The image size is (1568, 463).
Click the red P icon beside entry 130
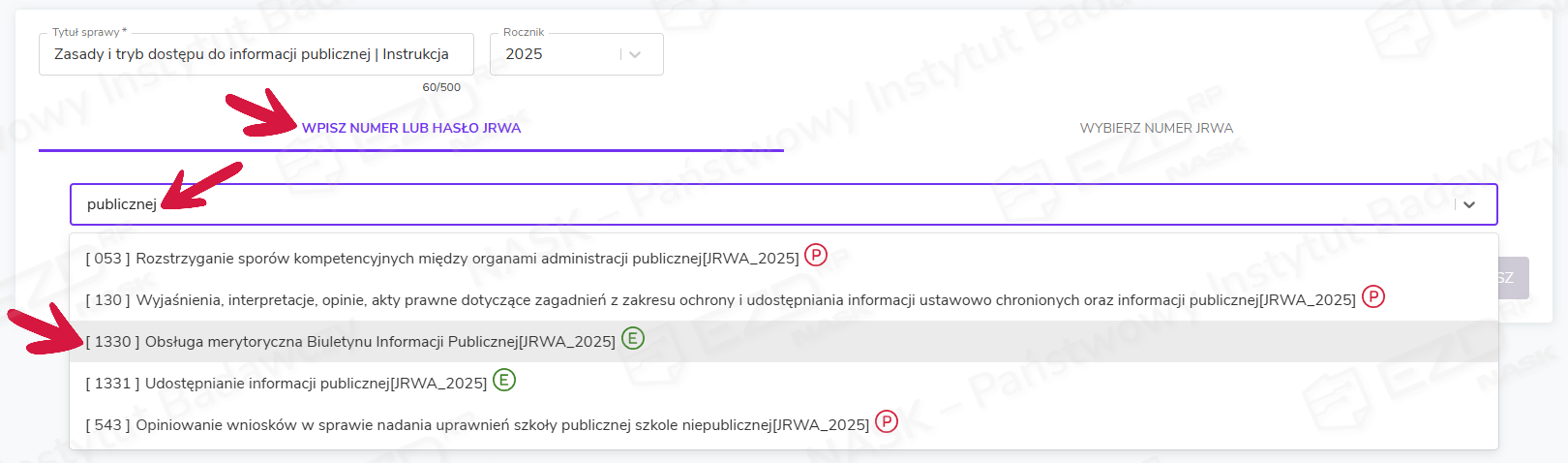point(1372,297)
